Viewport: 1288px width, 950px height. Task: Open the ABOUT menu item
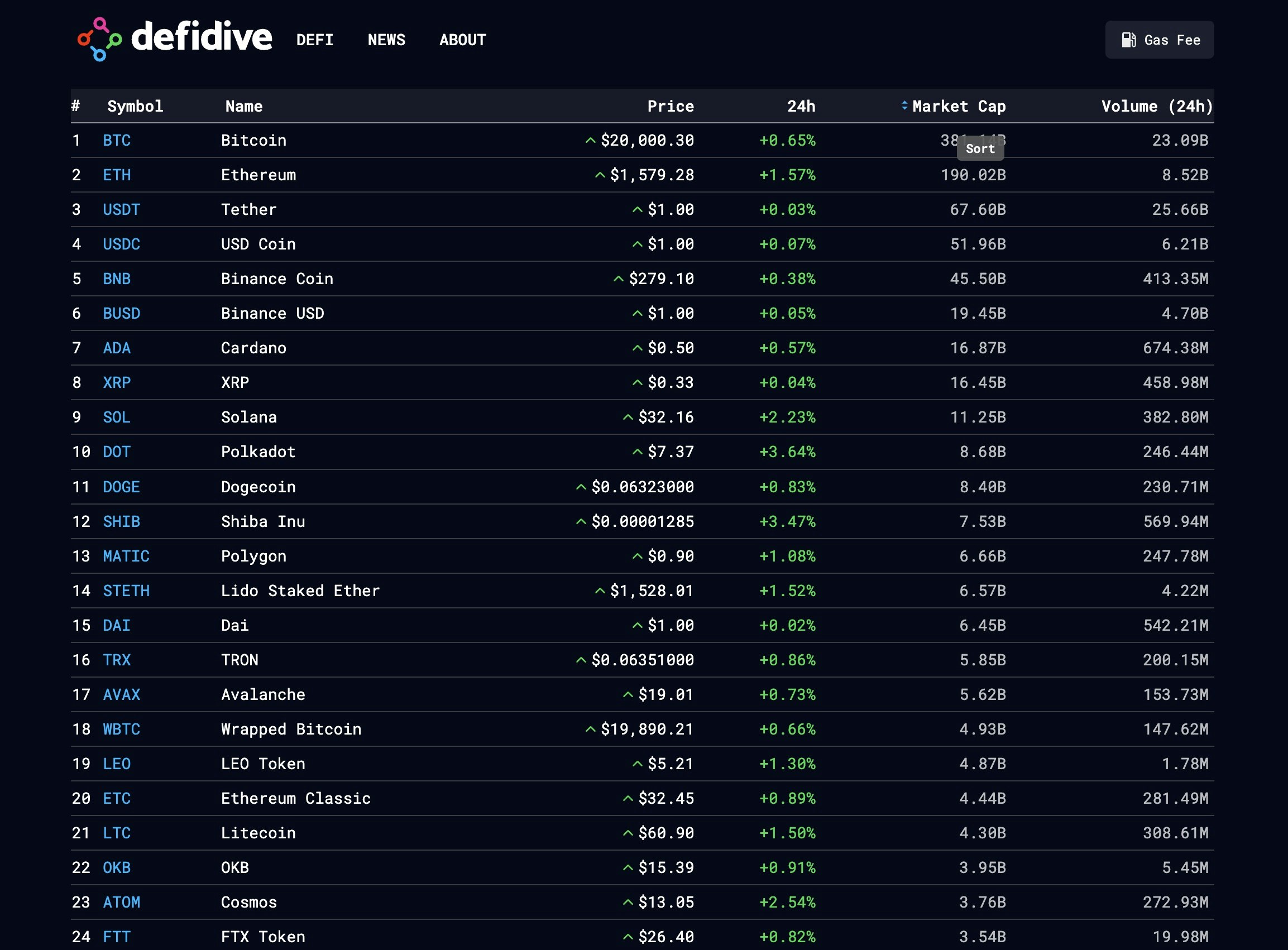(462, 40)
